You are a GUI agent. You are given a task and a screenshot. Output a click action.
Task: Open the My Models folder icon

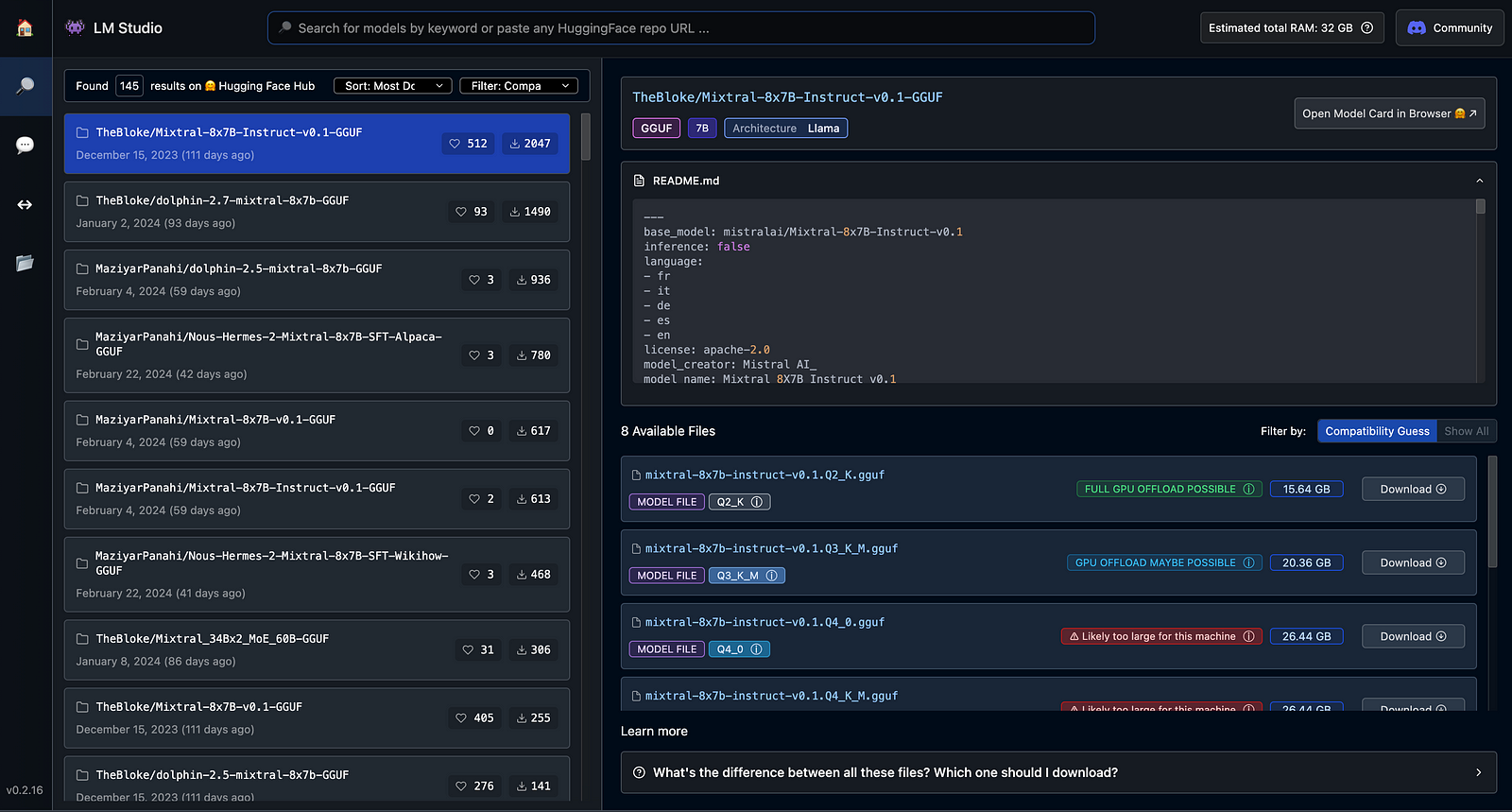(x=26, y=263)
